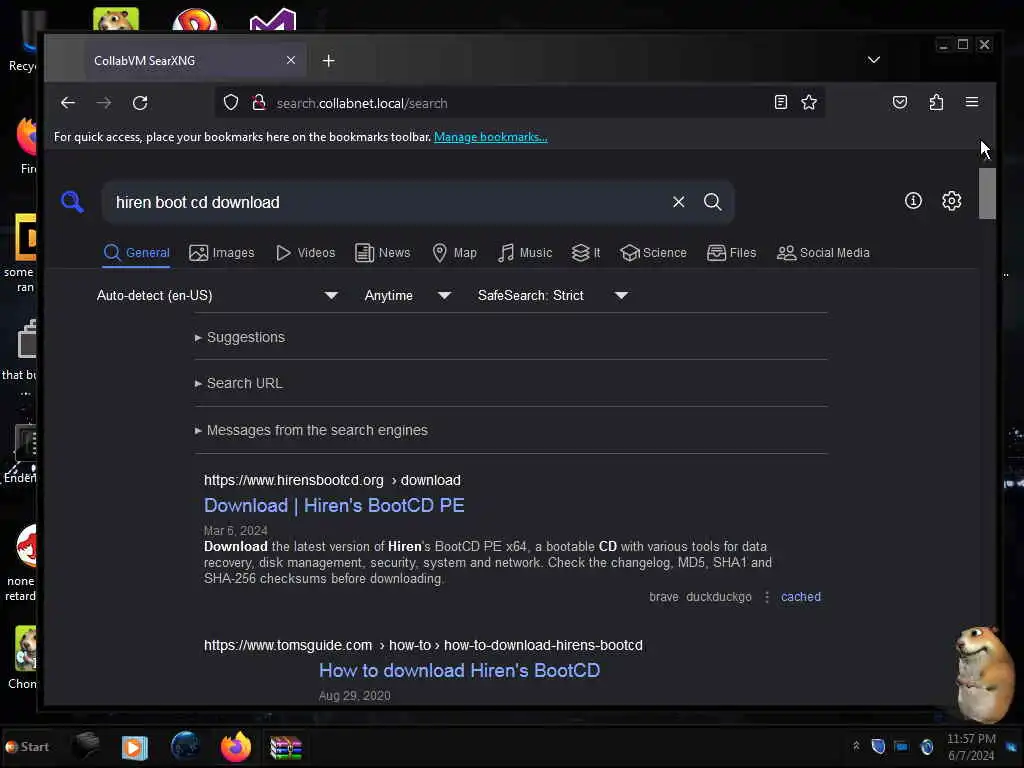Open the Firefox hamburger application menu

[972, 102]
